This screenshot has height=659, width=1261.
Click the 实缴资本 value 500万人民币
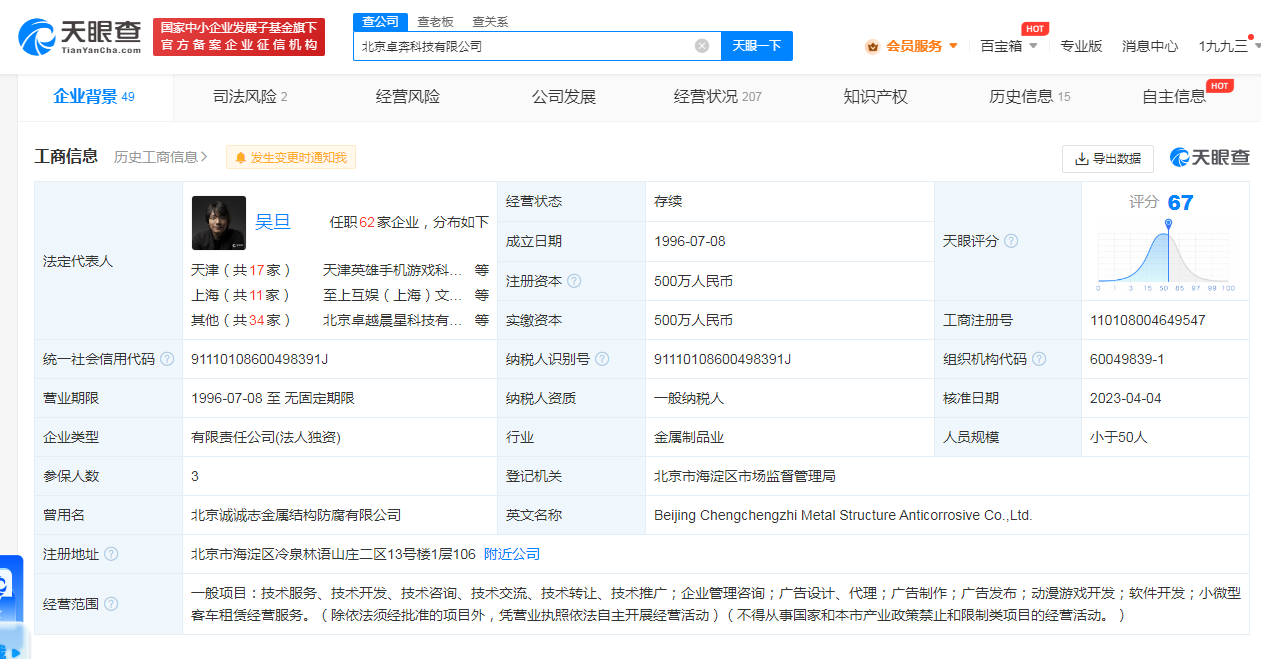click(694, 320)
